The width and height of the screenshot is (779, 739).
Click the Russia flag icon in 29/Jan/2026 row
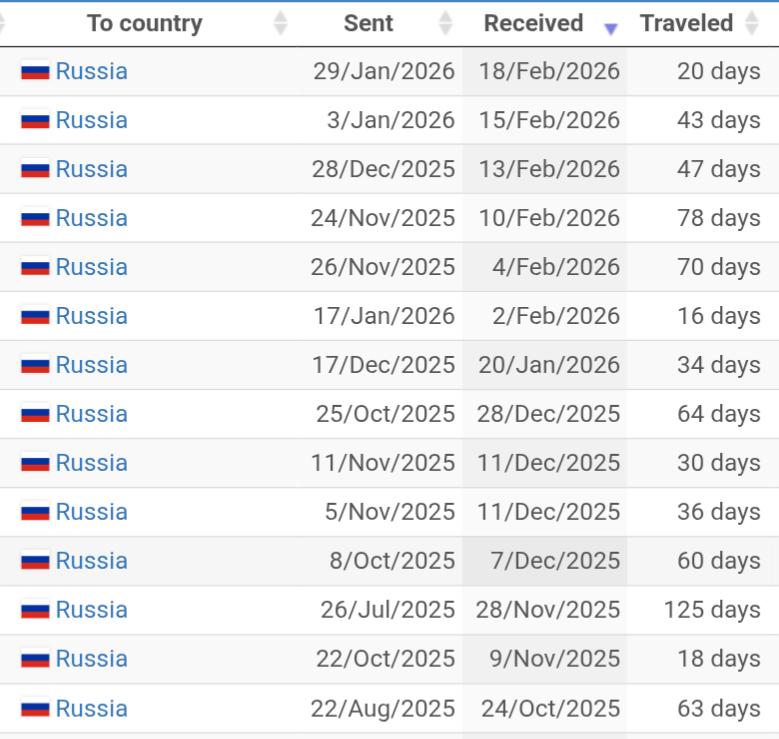click(35, 72)
